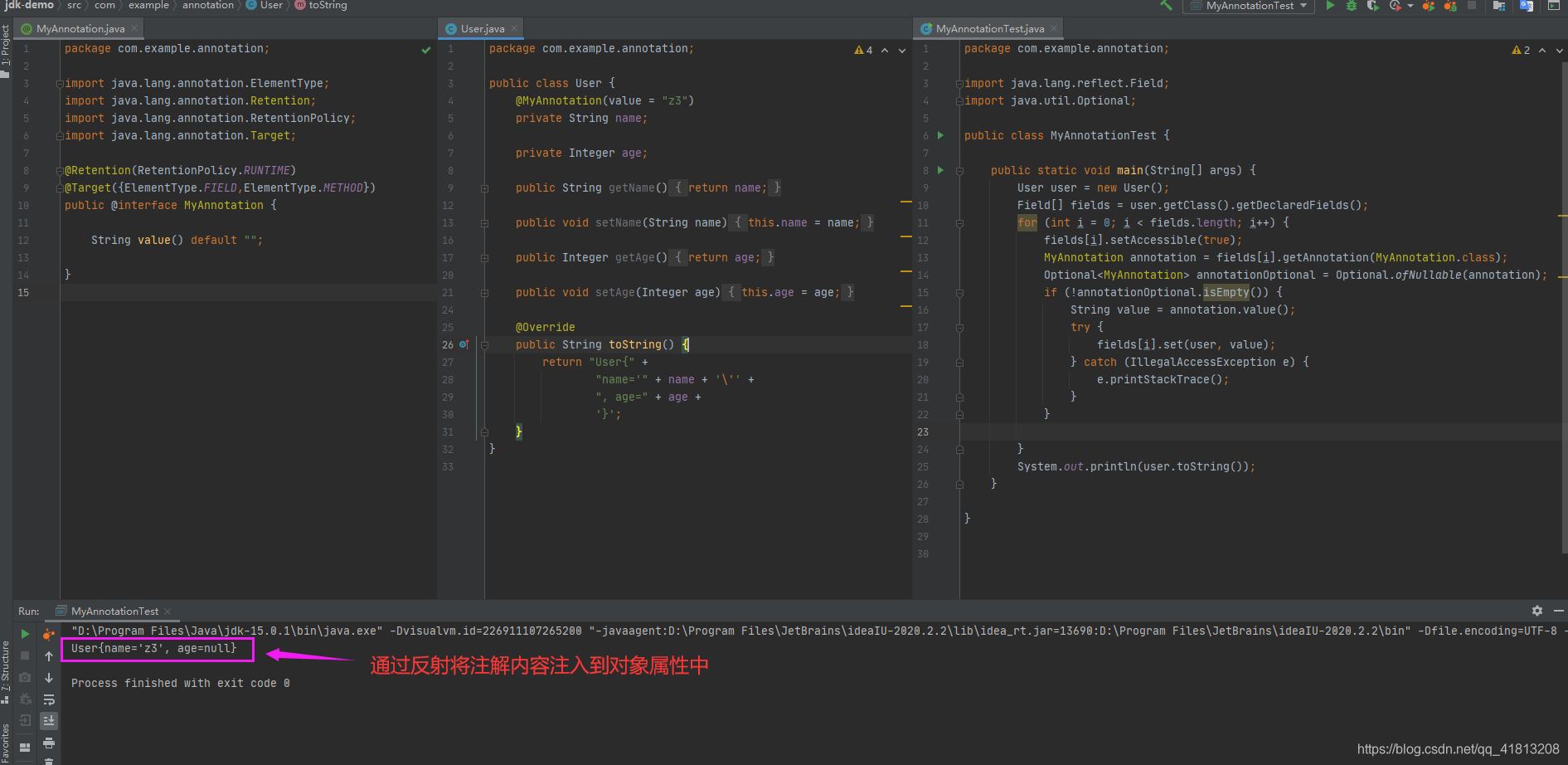This screenshot has width=1568, height=765.
Task: Click the green Run button in top toolbar
Action: coord(1330,6)
